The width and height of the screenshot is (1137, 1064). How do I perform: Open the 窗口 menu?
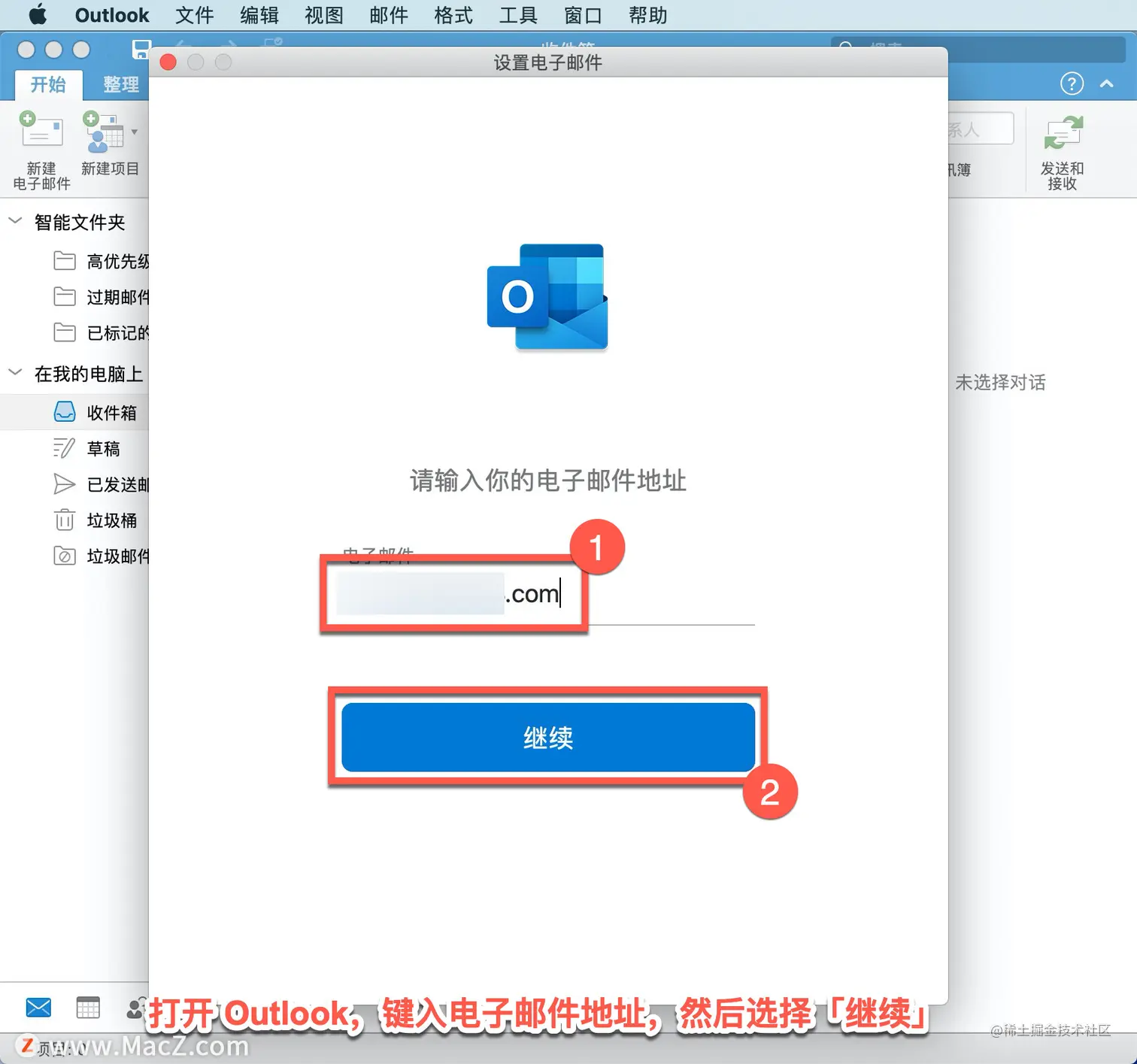(x=583, y=15)
